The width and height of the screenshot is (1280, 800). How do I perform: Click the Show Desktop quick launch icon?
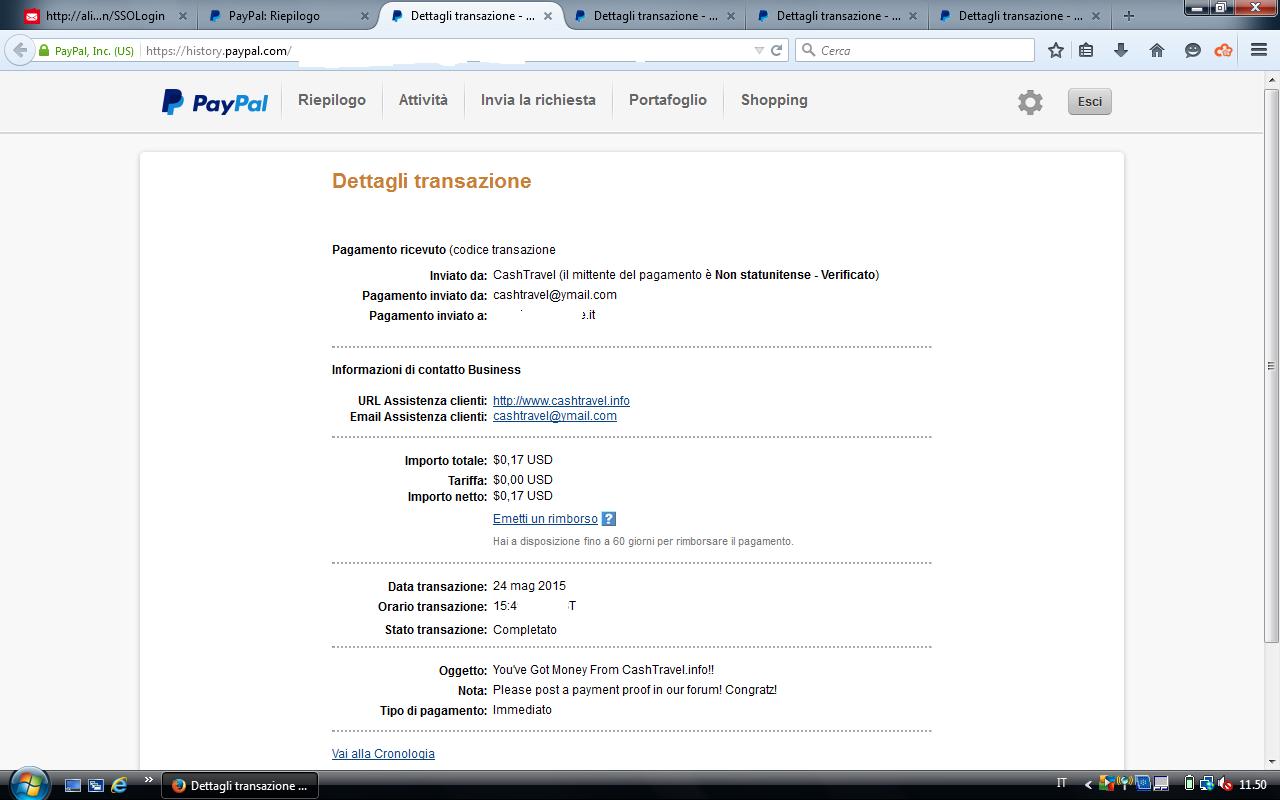73,785
